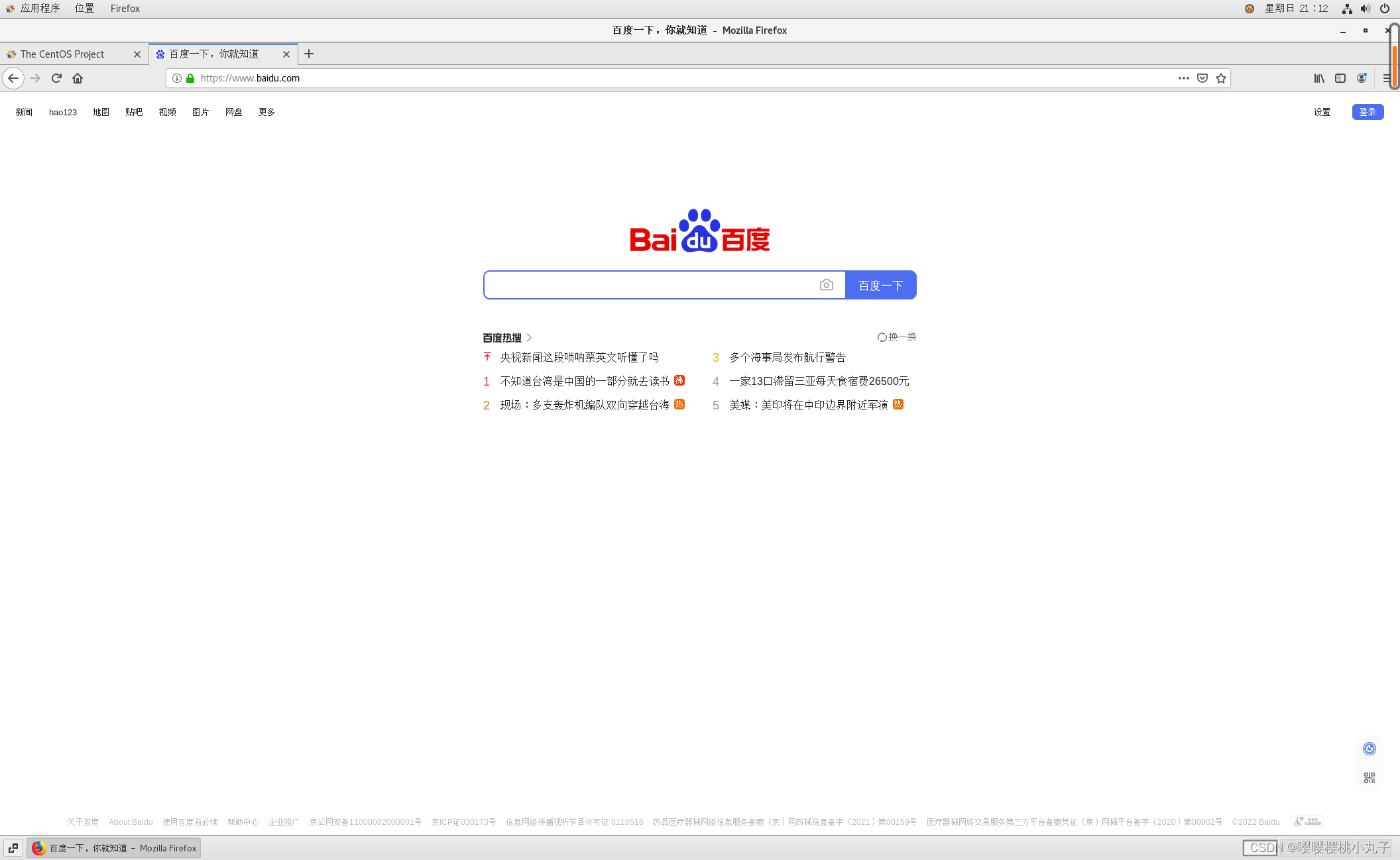Click the clock showing 星期日 21:12
This screenshot has width=1400, height=860.
(1297, 9)
